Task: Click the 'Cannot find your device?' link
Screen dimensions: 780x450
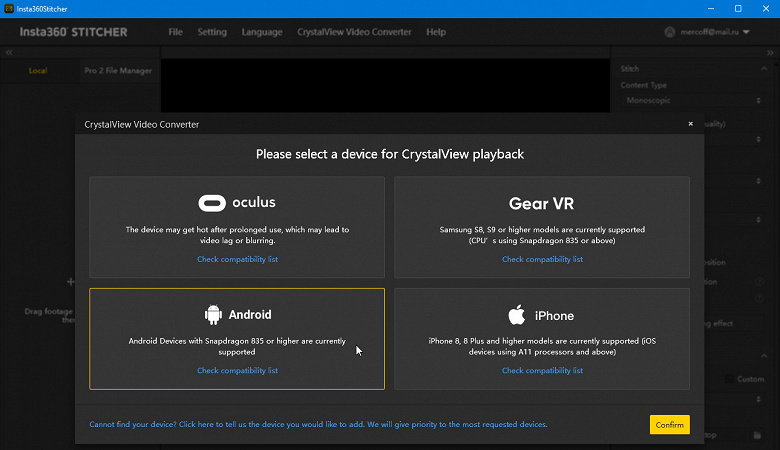Action: pos(318,424)
